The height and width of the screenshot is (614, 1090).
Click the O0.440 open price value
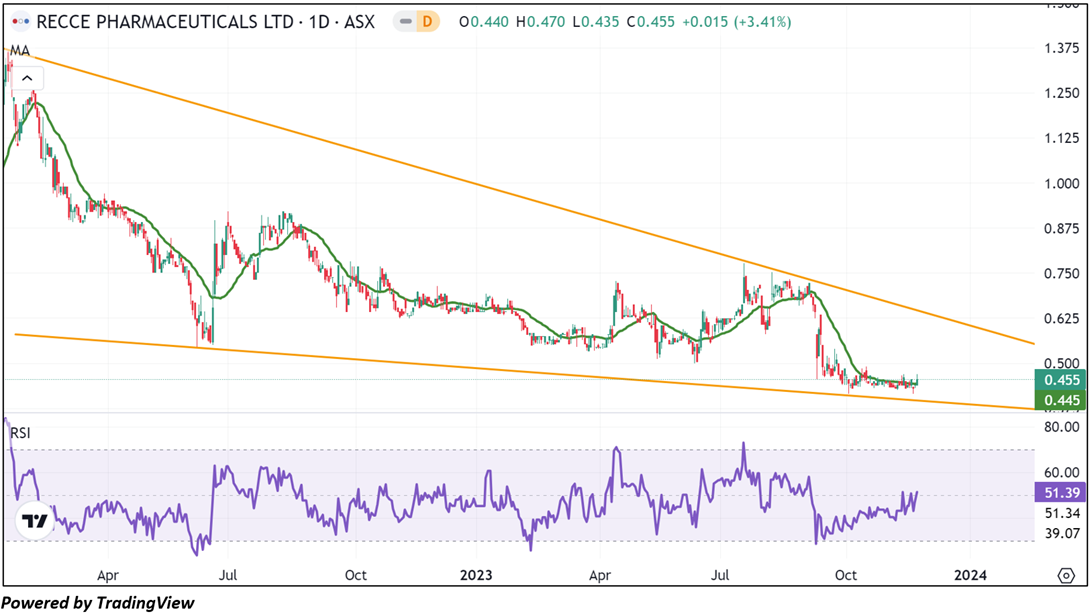484,22
